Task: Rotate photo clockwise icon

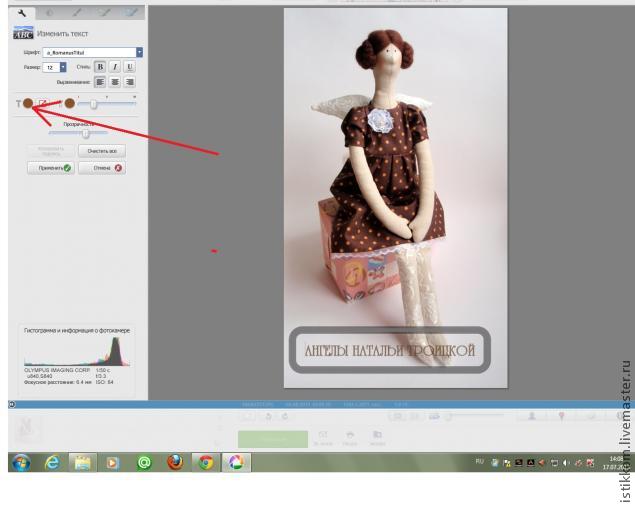Action: click(x=285, y=416)
